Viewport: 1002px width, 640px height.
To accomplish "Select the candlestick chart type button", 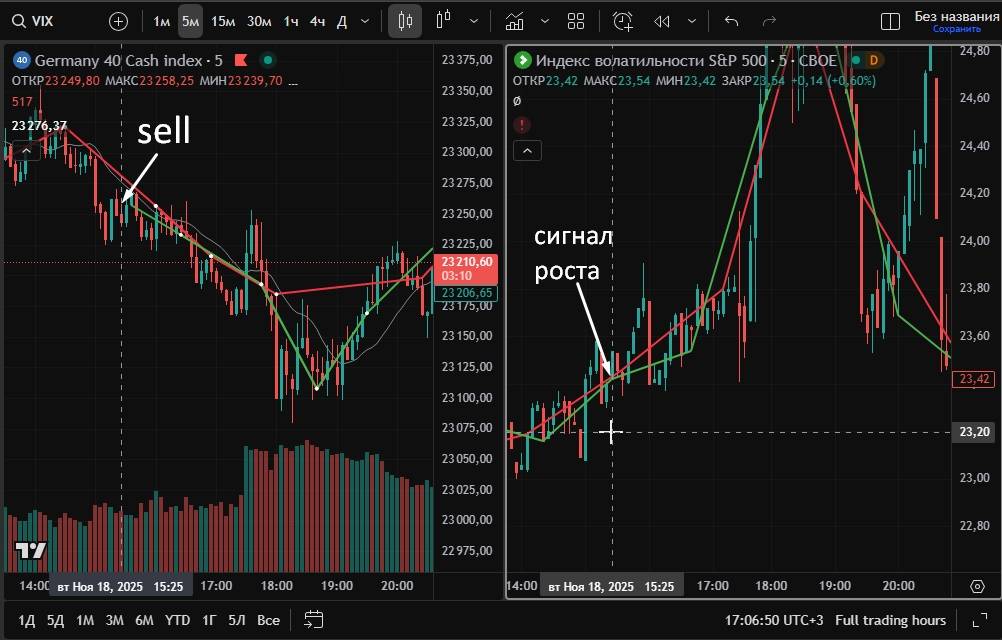I will tap(404, 21).
